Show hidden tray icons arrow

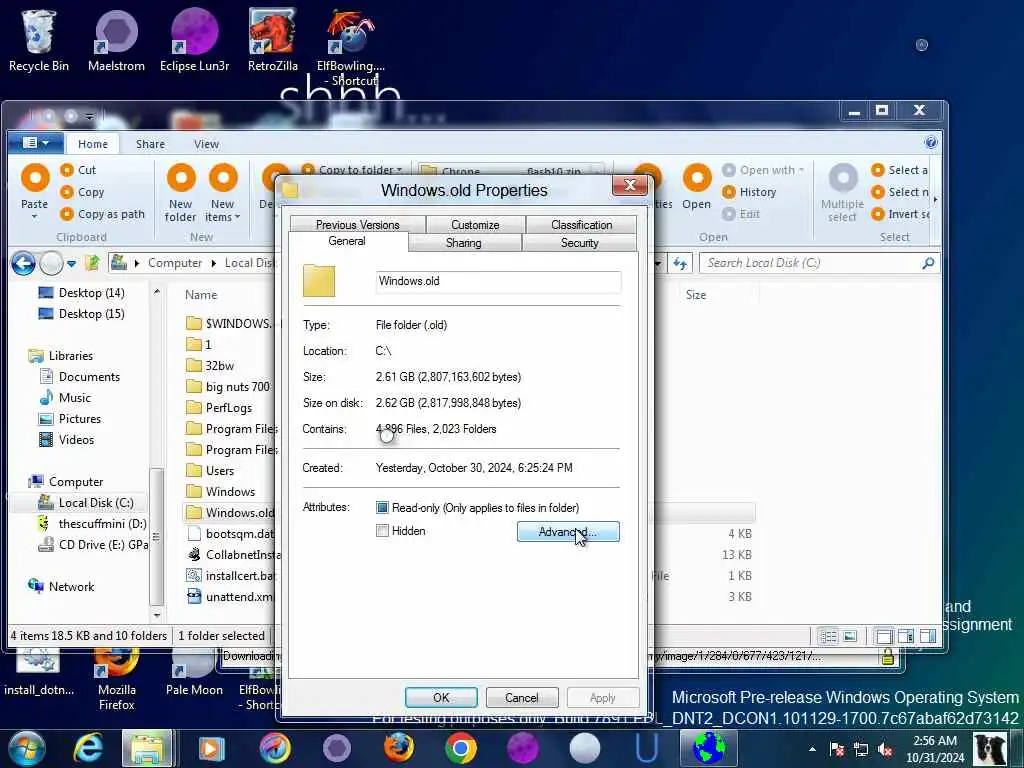click(x=812, y=749)
